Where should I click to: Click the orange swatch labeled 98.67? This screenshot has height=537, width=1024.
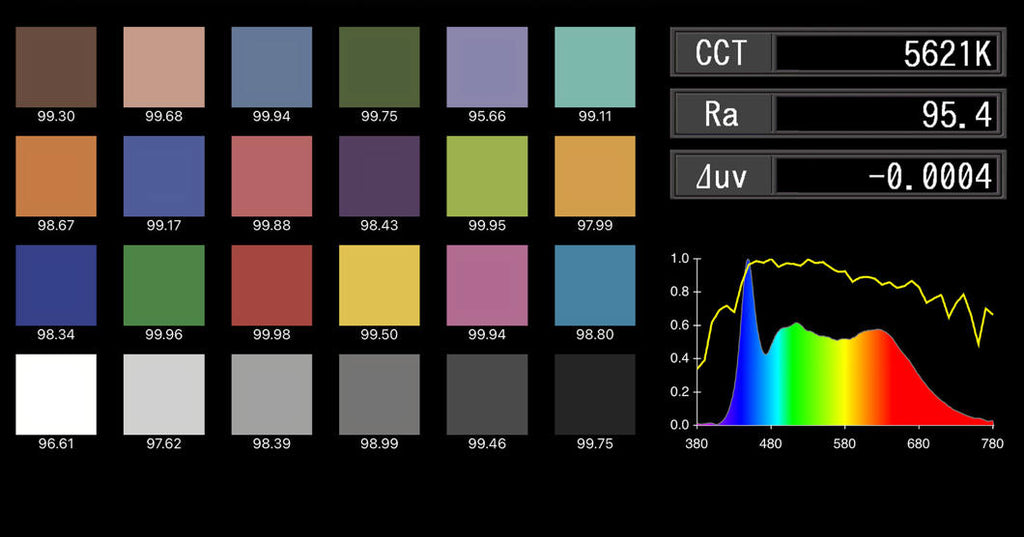click(x=56, y=176)
